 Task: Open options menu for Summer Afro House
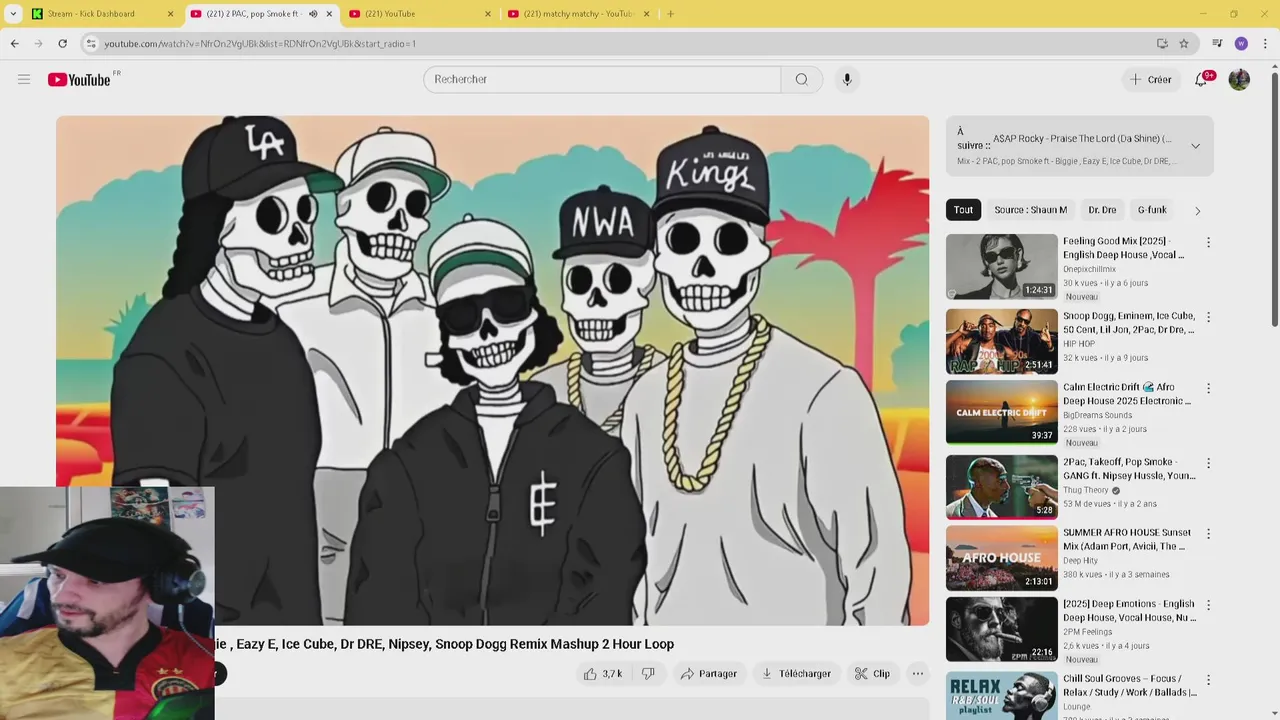point(1208,534)
